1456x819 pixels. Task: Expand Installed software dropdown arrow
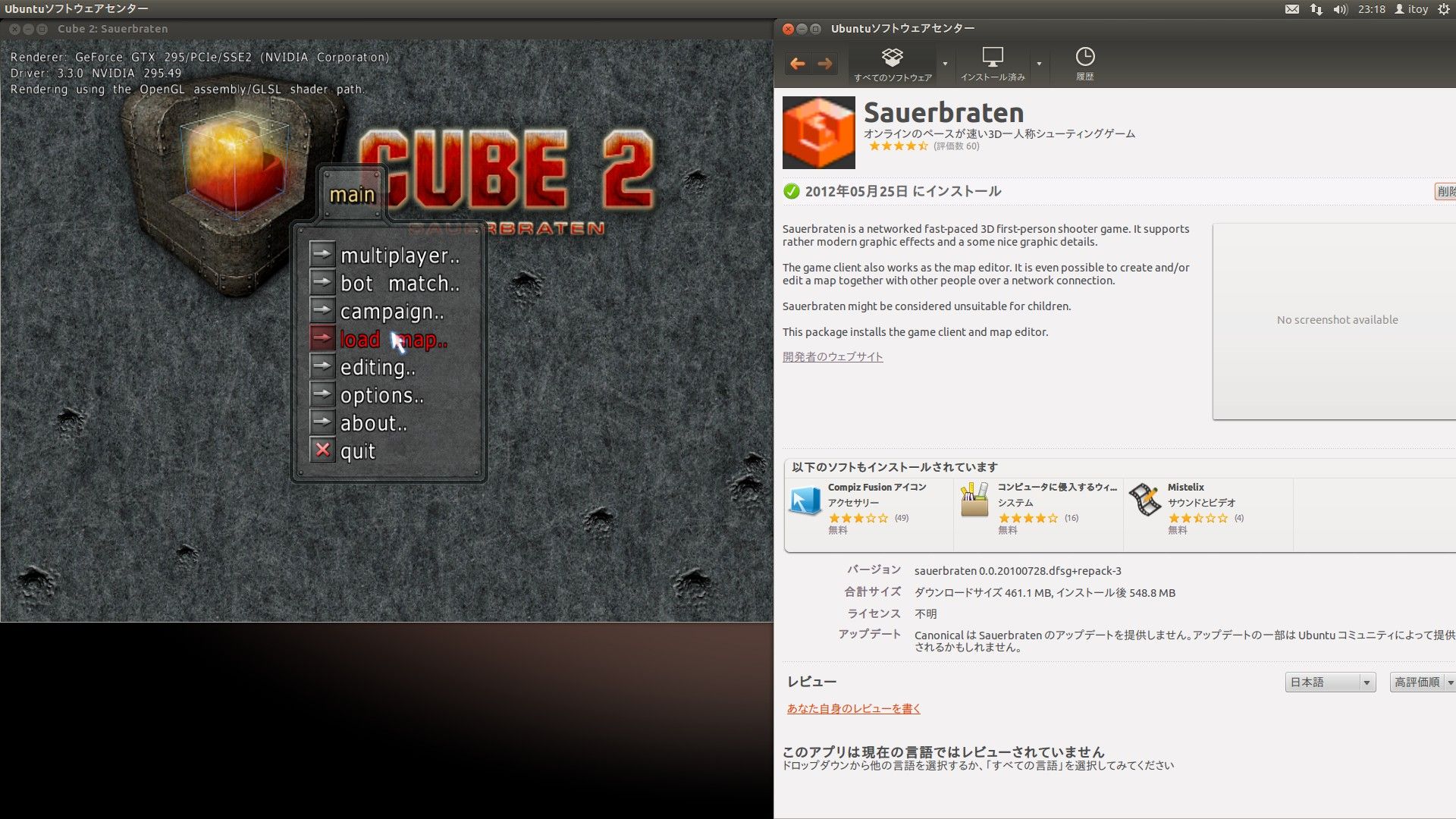(1039, 64)
